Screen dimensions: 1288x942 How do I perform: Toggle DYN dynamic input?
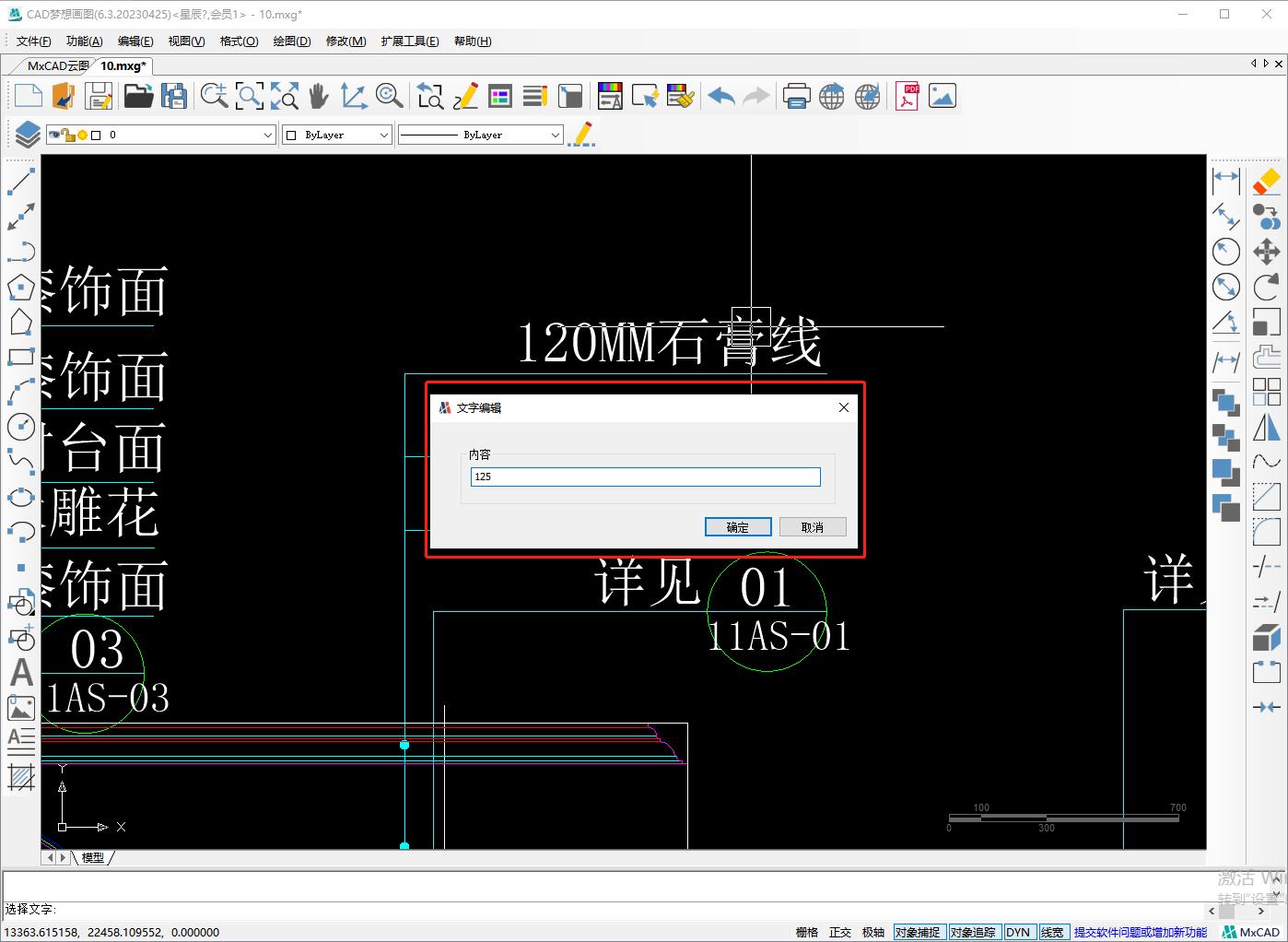1019,932
